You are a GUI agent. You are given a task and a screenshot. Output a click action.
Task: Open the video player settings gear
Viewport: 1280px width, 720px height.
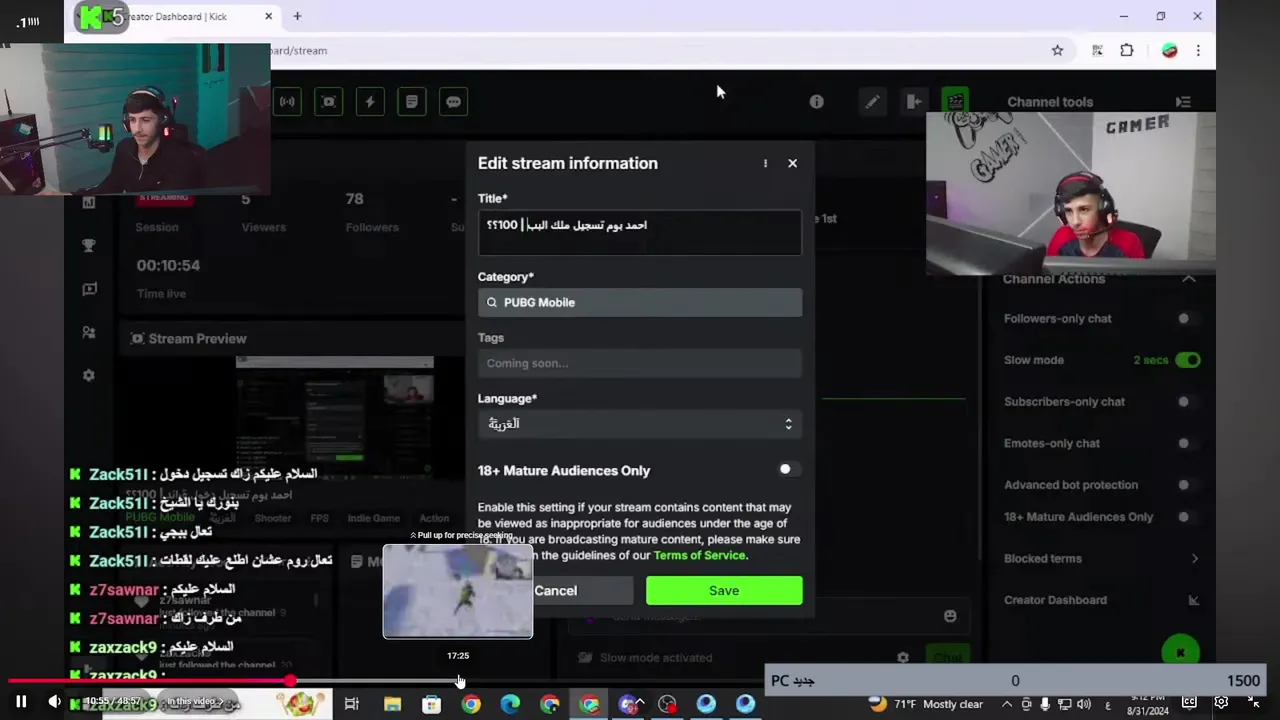1221,702
